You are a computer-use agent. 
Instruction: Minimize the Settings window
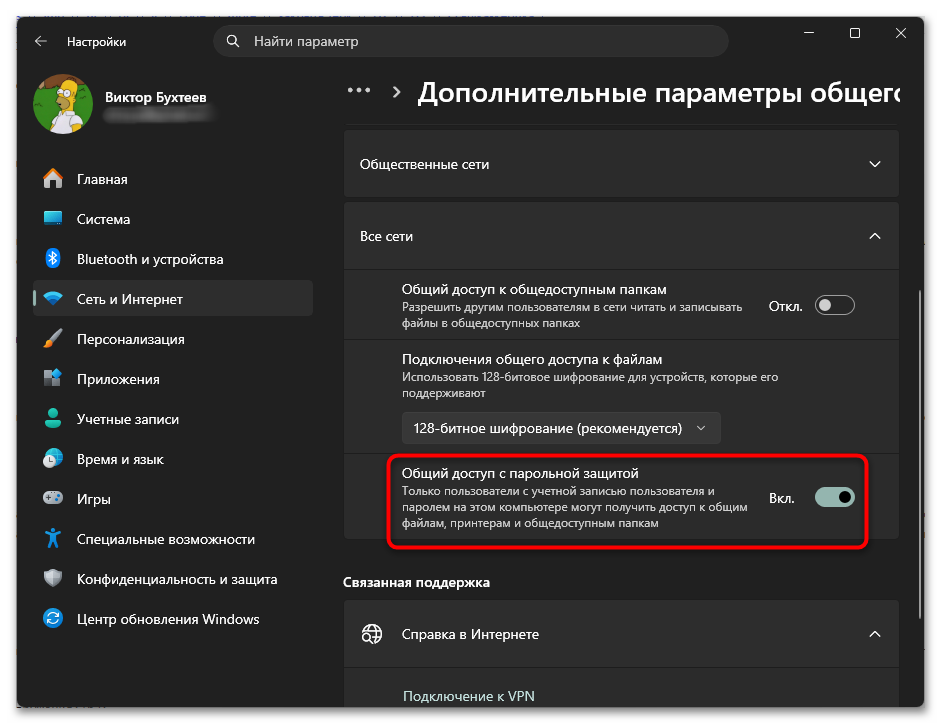pos(809,33)
